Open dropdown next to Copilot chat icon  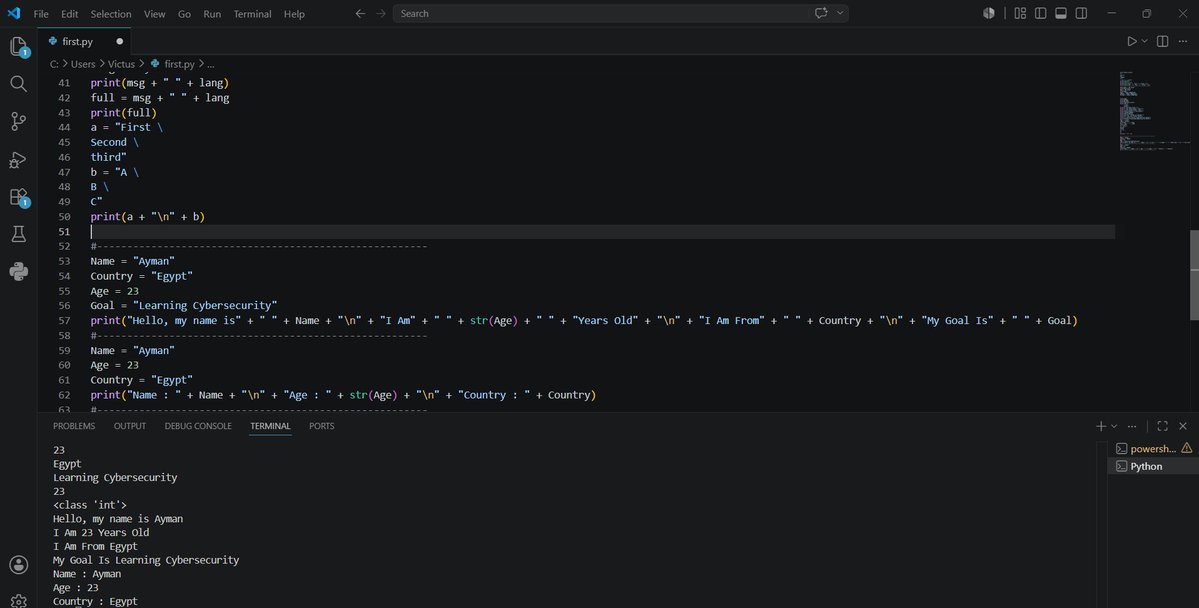[840, 13]
